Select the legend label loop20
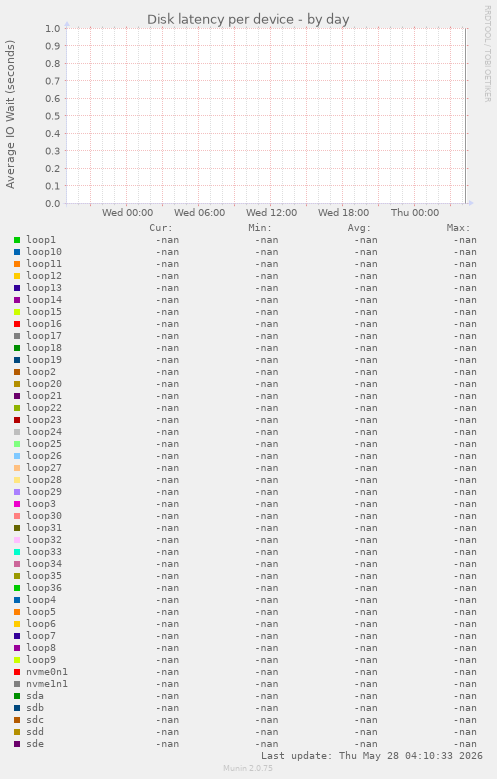The image size is (497, 779). [x=44, y=384]
